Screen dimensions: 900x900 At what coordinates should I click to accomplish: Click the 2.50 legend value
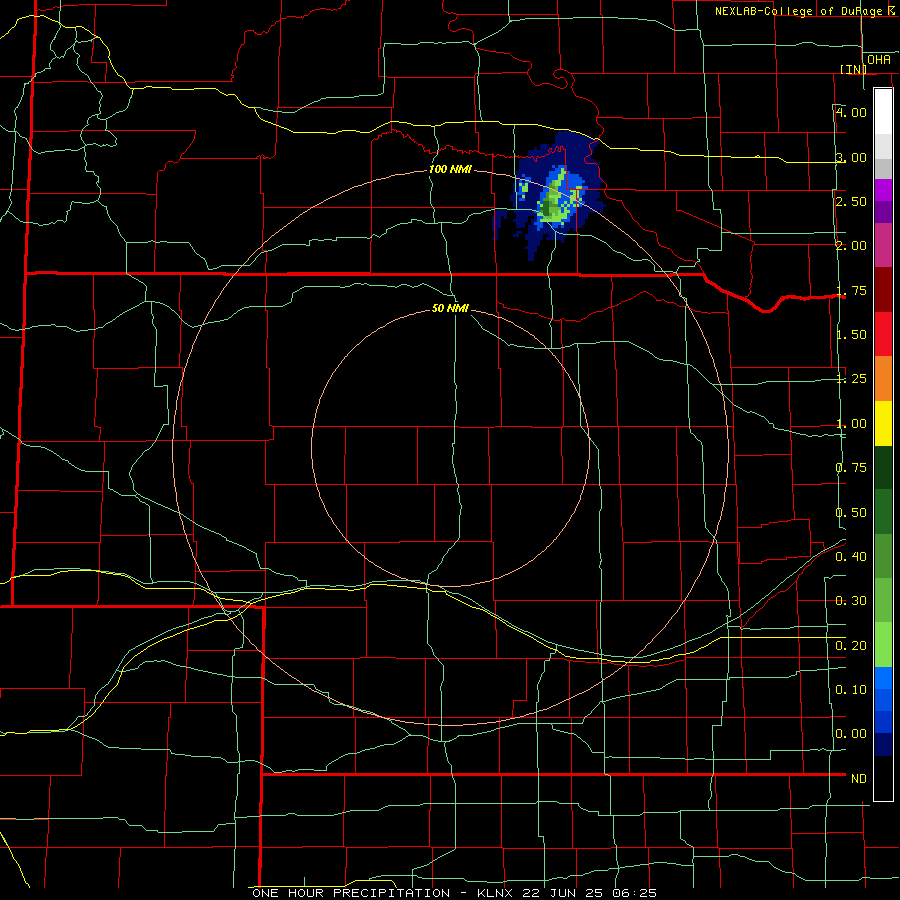point(851,201)
